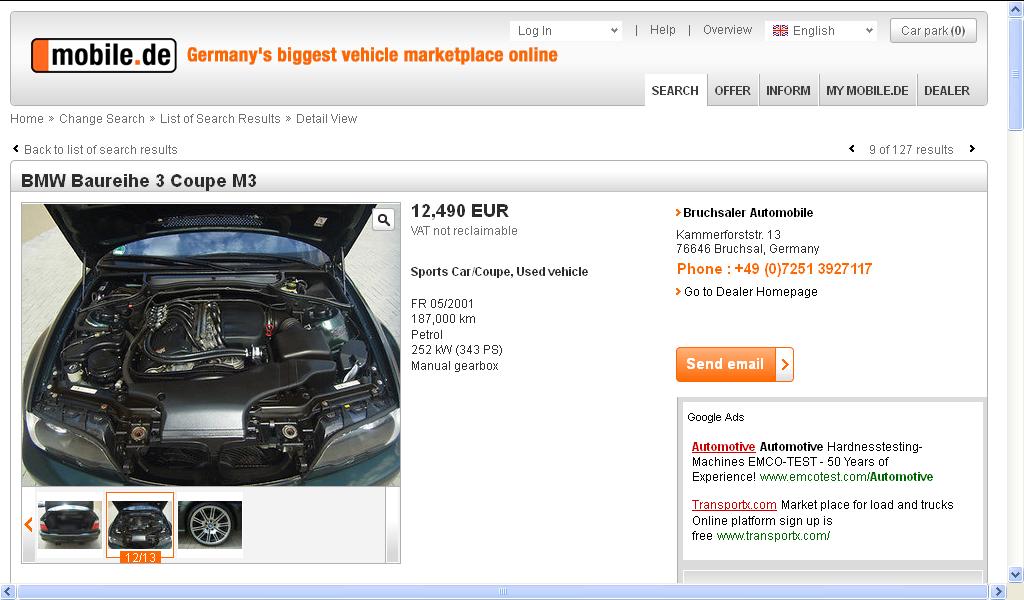
Task: Click the back arrow beside search results link
Action: tap(16, 149)
